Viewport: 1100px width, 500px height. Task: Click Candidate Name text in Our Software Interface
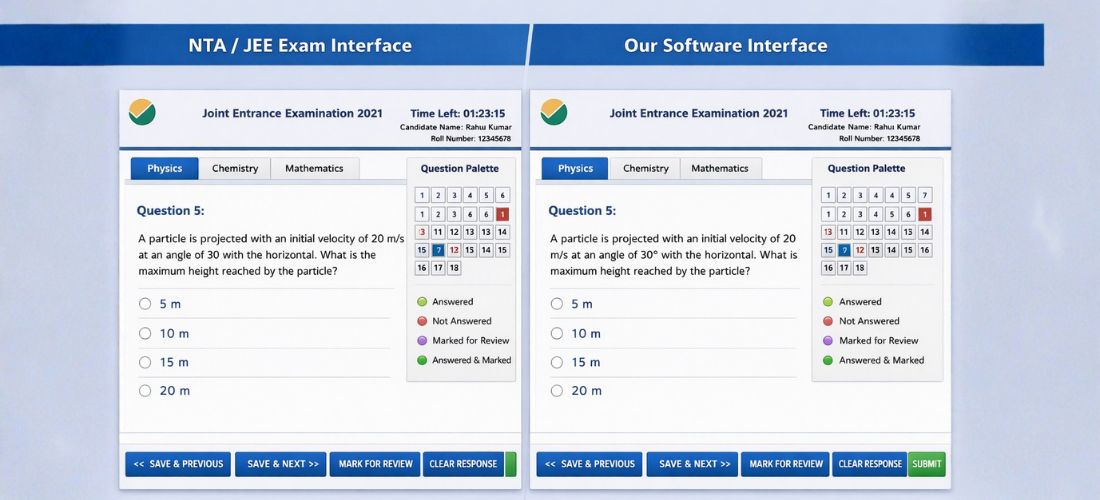click(864, 127)
